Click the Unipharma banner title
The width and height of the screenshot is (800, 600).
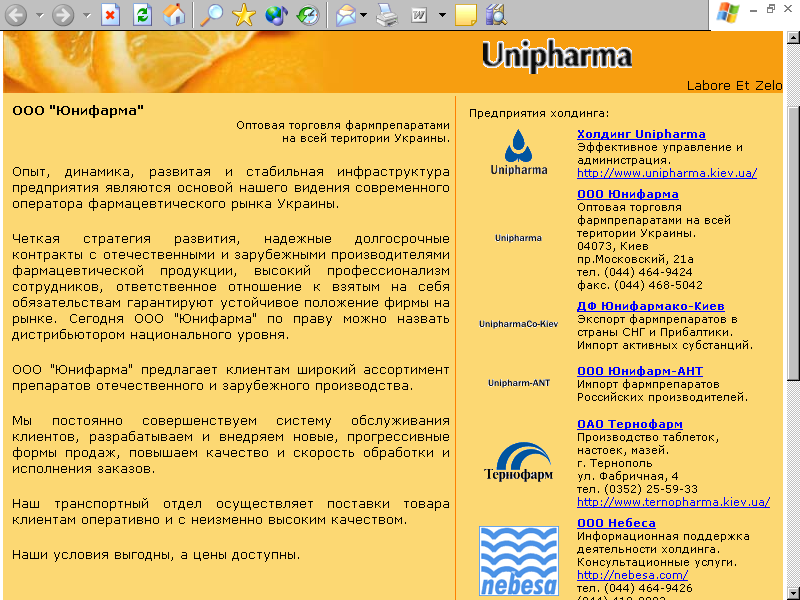(557, 56)
